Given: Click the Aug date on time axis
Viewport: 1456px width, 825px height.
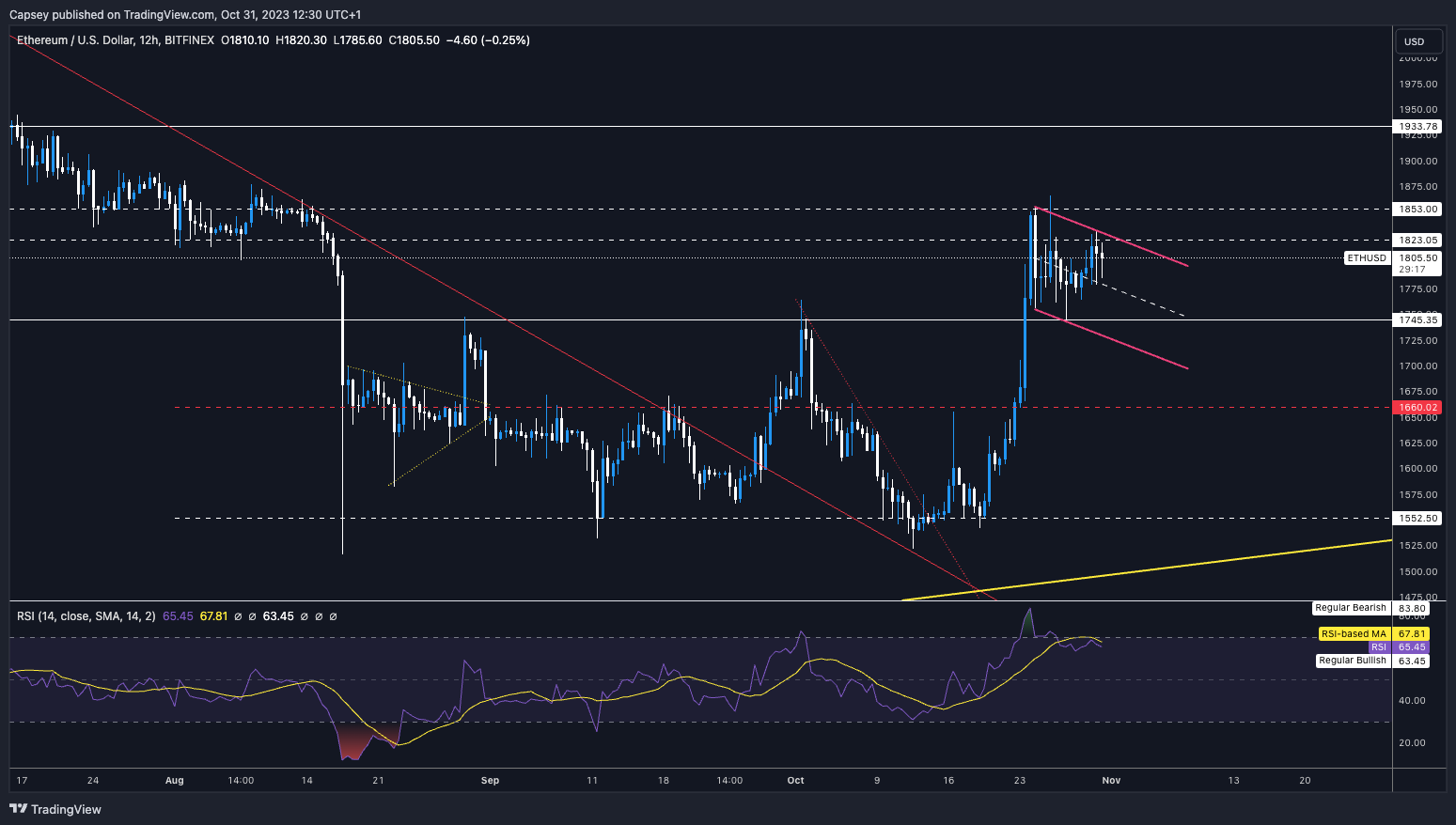Looking at the screenshot, I should pyautogui.click(x=174, y=780).
